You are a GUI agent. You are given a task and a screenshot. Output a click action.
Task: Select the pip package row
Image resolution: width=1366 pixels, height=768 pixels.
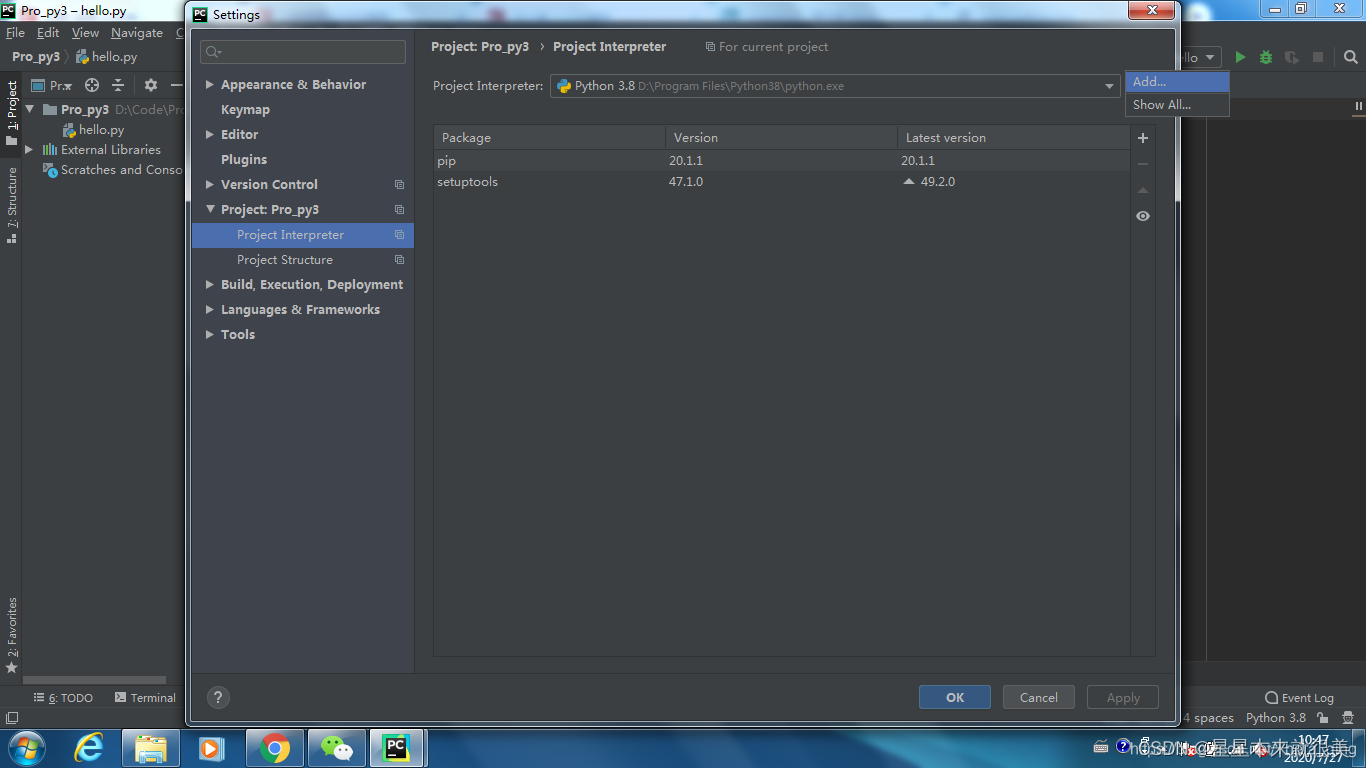[781, 161]
